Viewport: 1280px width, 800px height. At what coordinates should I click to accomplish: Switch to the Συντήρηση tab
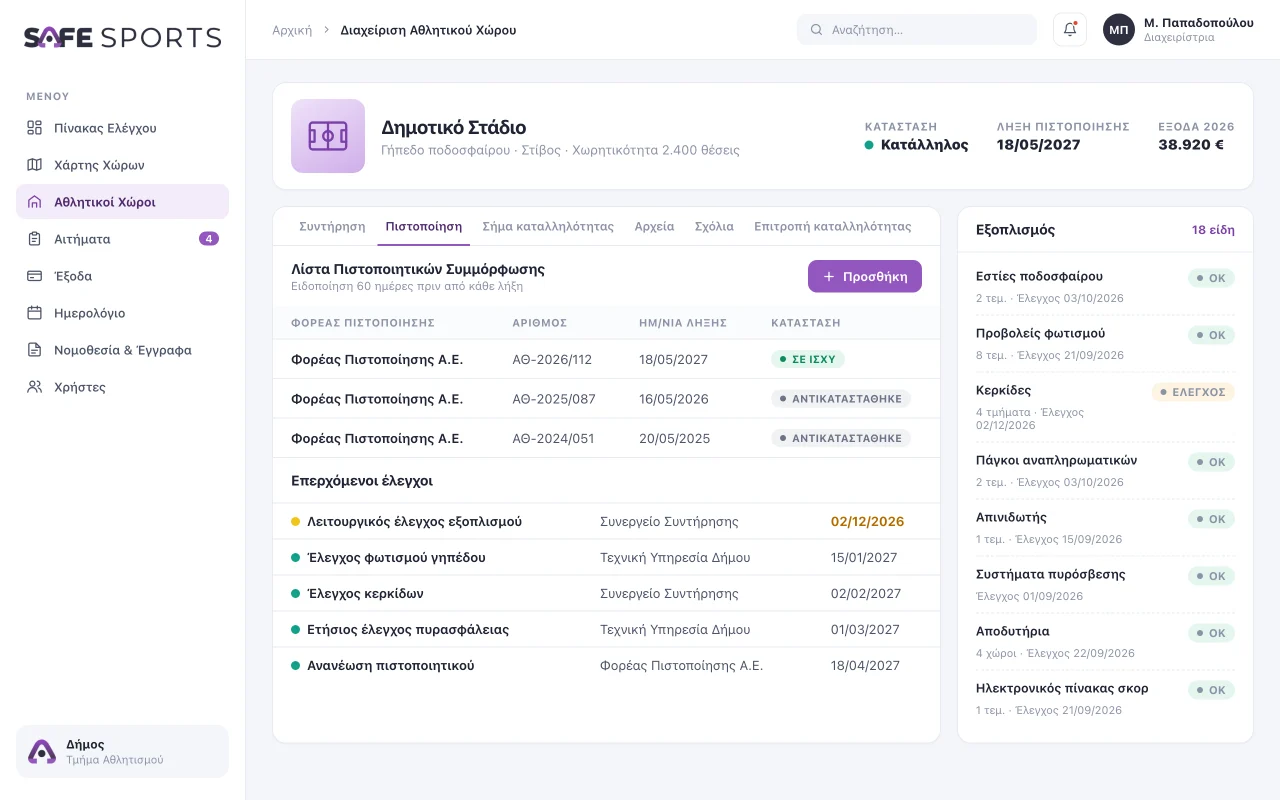pyautogui.click(x=332, y=227)
